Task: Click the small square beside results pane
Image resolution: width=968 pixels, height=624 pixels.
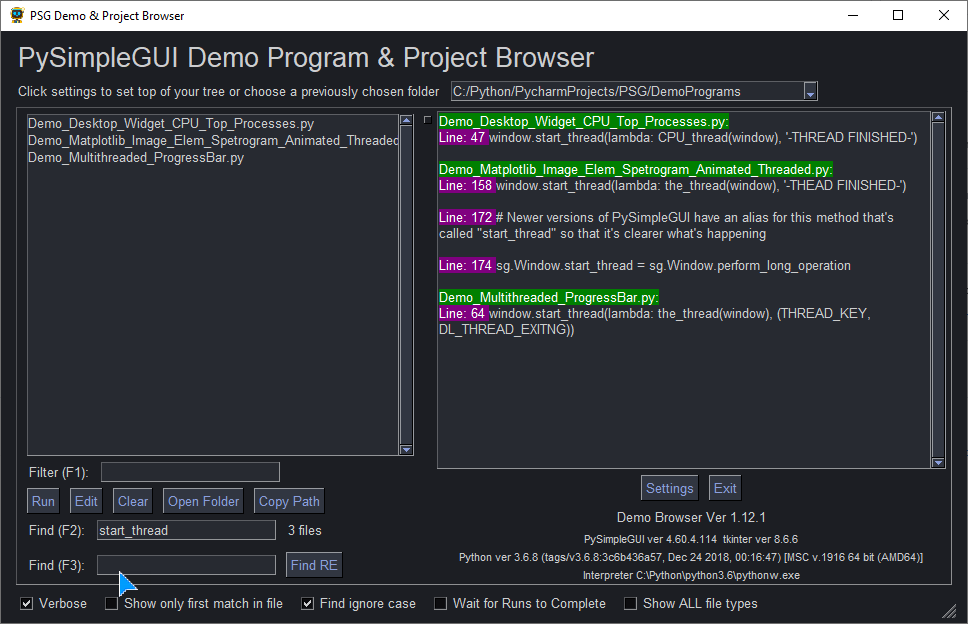Action: click(427, 120)
